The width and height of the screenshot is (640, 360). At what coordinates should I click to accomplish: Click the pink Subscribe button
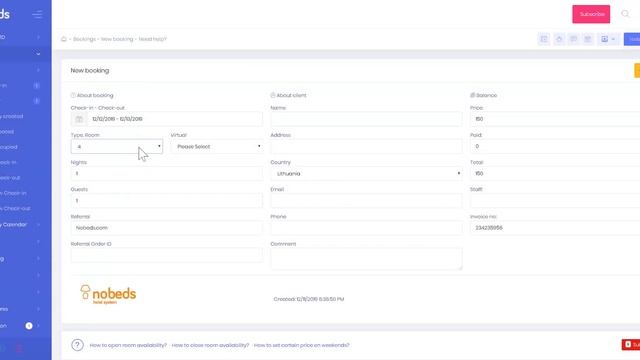591,14
